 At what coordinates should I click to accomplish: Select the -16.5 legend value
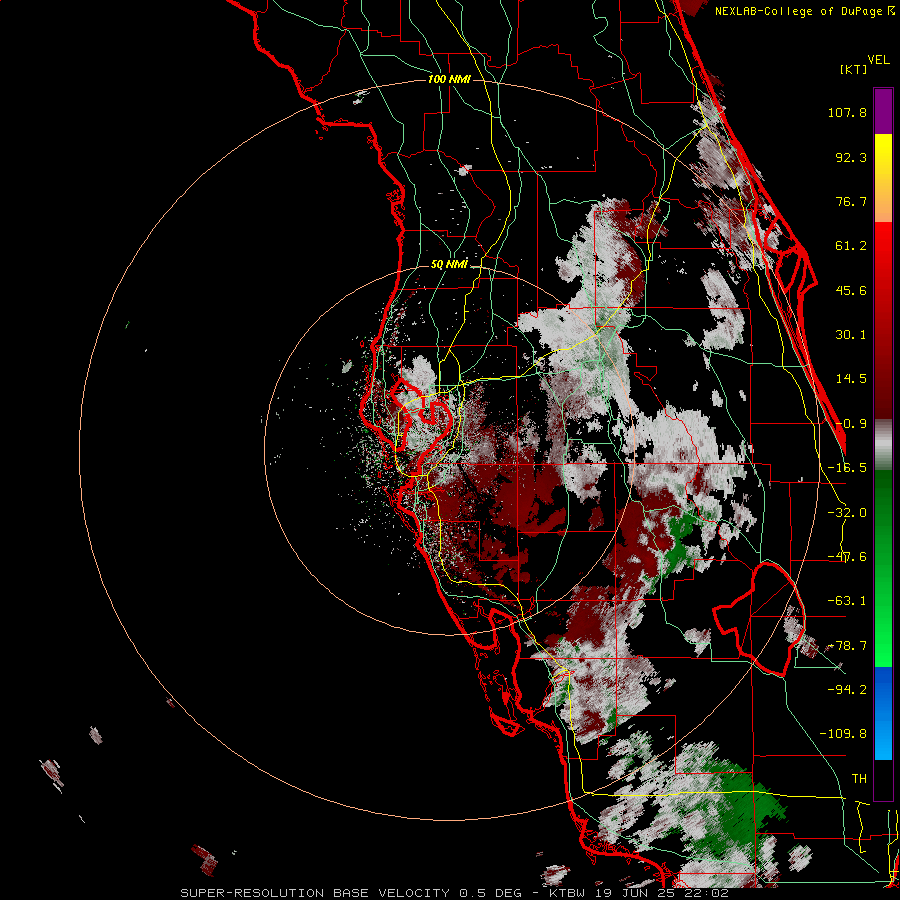point(847,468)
